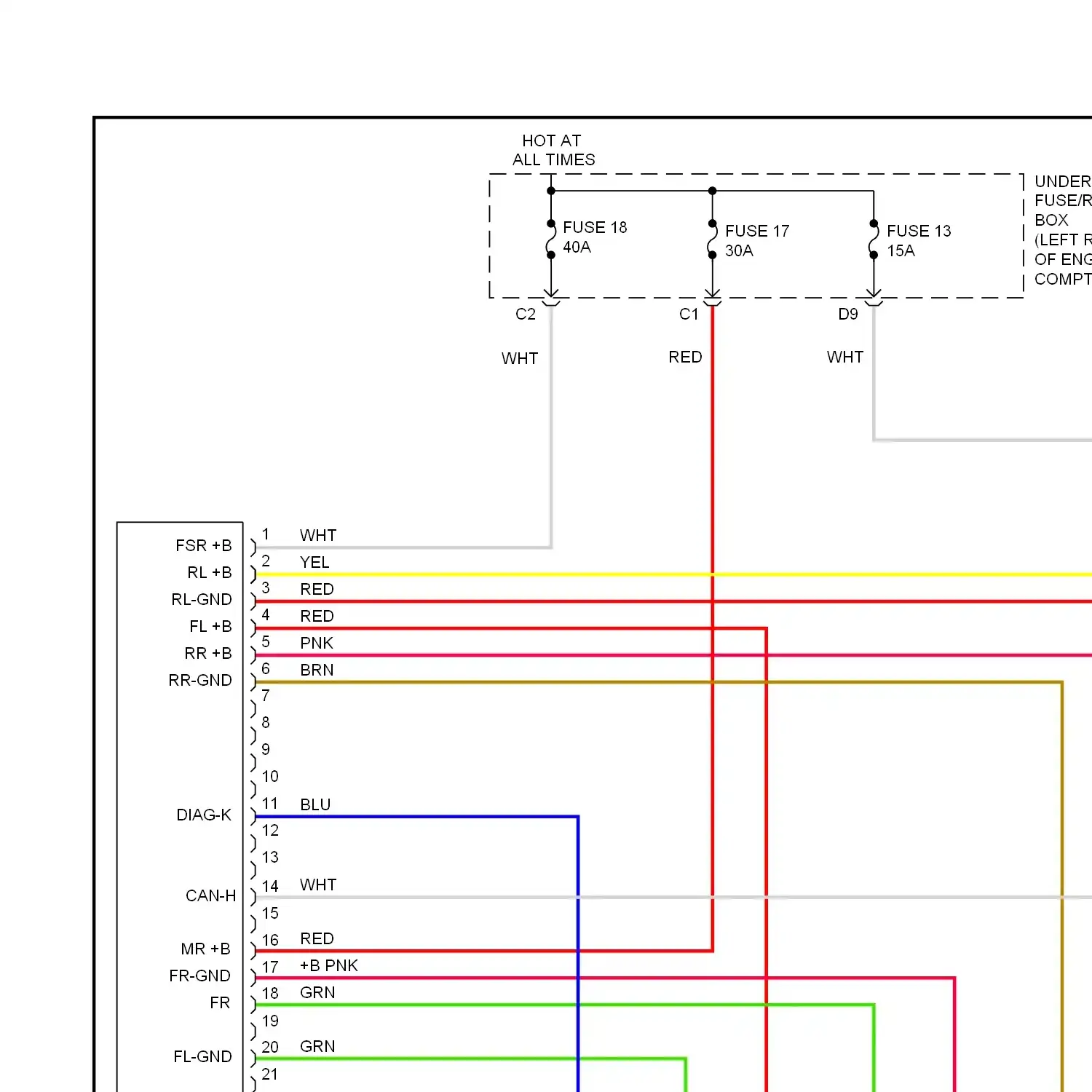This screenshot has height=1092, width=1092.
Task: Click pin number 13 on the connector
Action: [270, 857]
